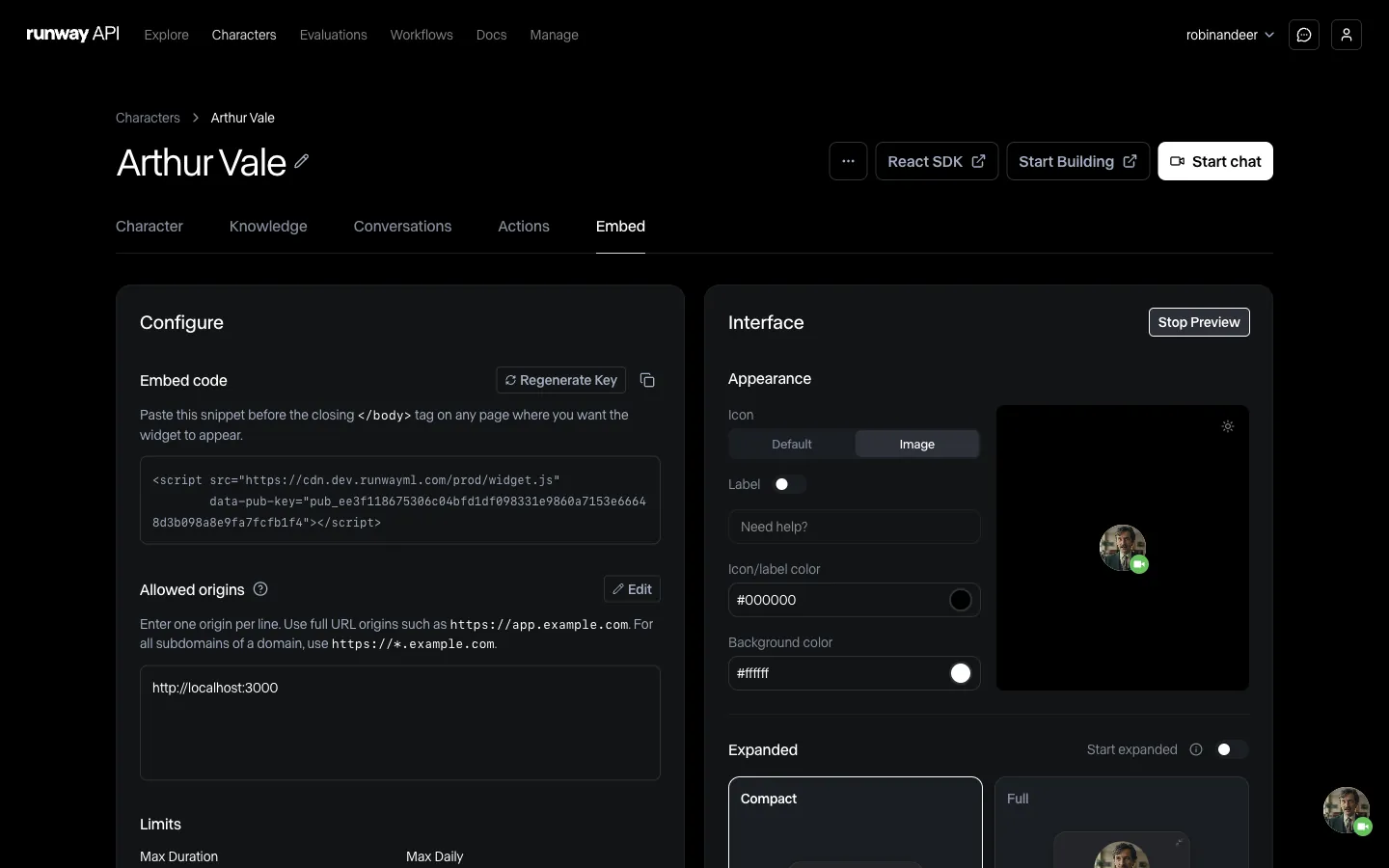Viewport: 1389px width, 868px height.
Task: Click the Characters breadcrumb link
Action: [x=148, y=118]
